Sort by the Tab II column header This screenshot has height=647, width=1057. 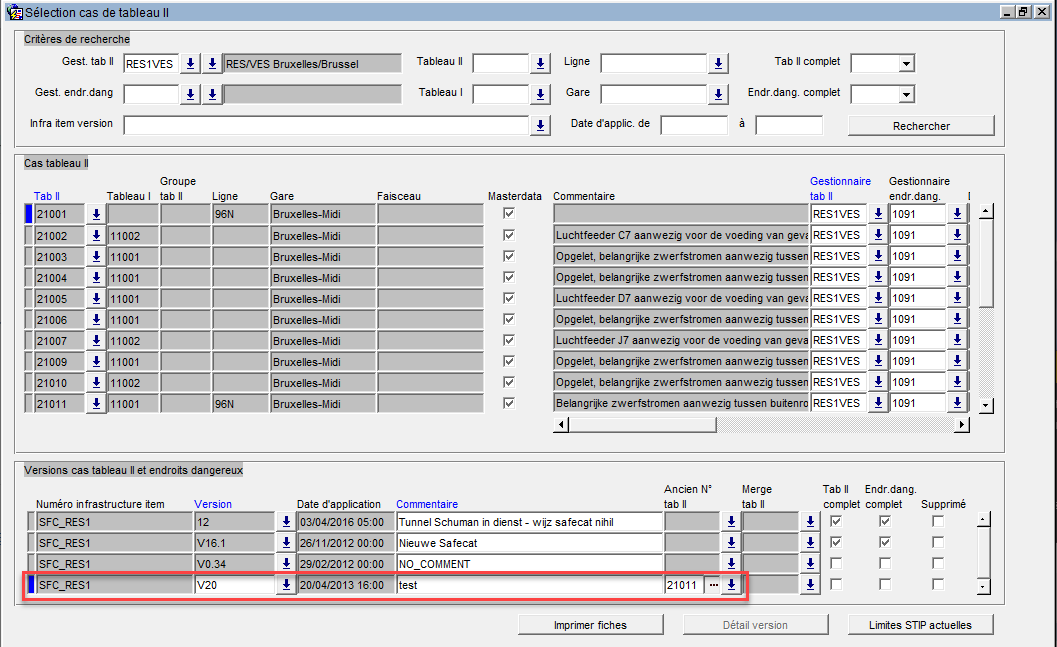[x=47, y=196]
